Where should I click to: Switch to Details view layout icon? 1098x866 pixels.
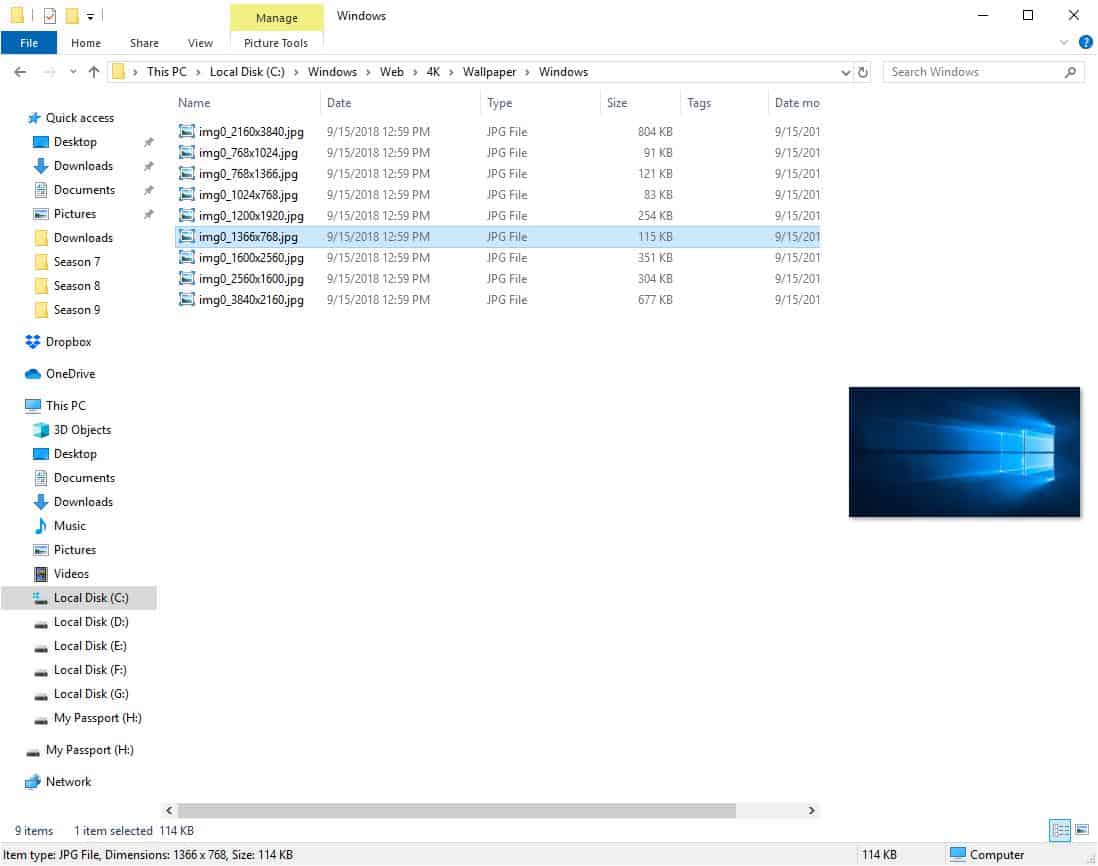click(x=1060, y=830)
